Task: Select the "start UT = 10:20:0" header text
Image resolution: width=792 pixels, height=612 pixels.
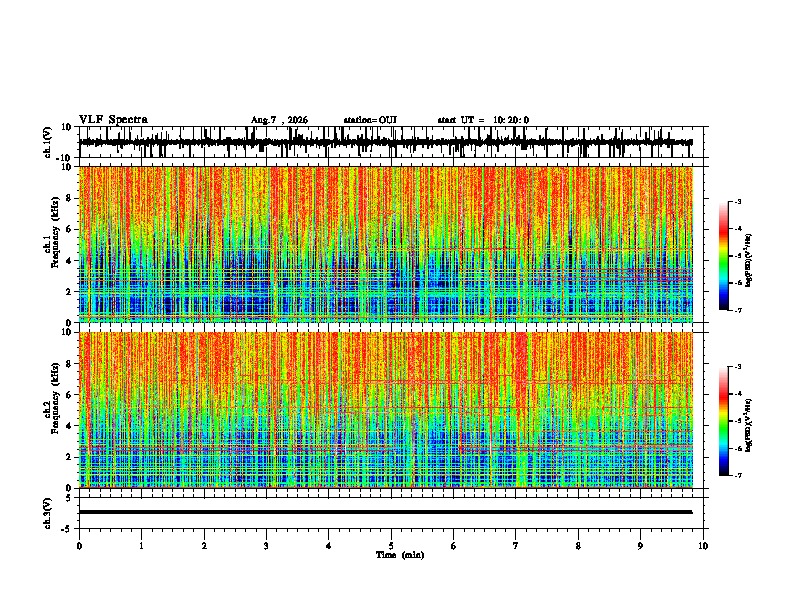Action: click(483, 120)
